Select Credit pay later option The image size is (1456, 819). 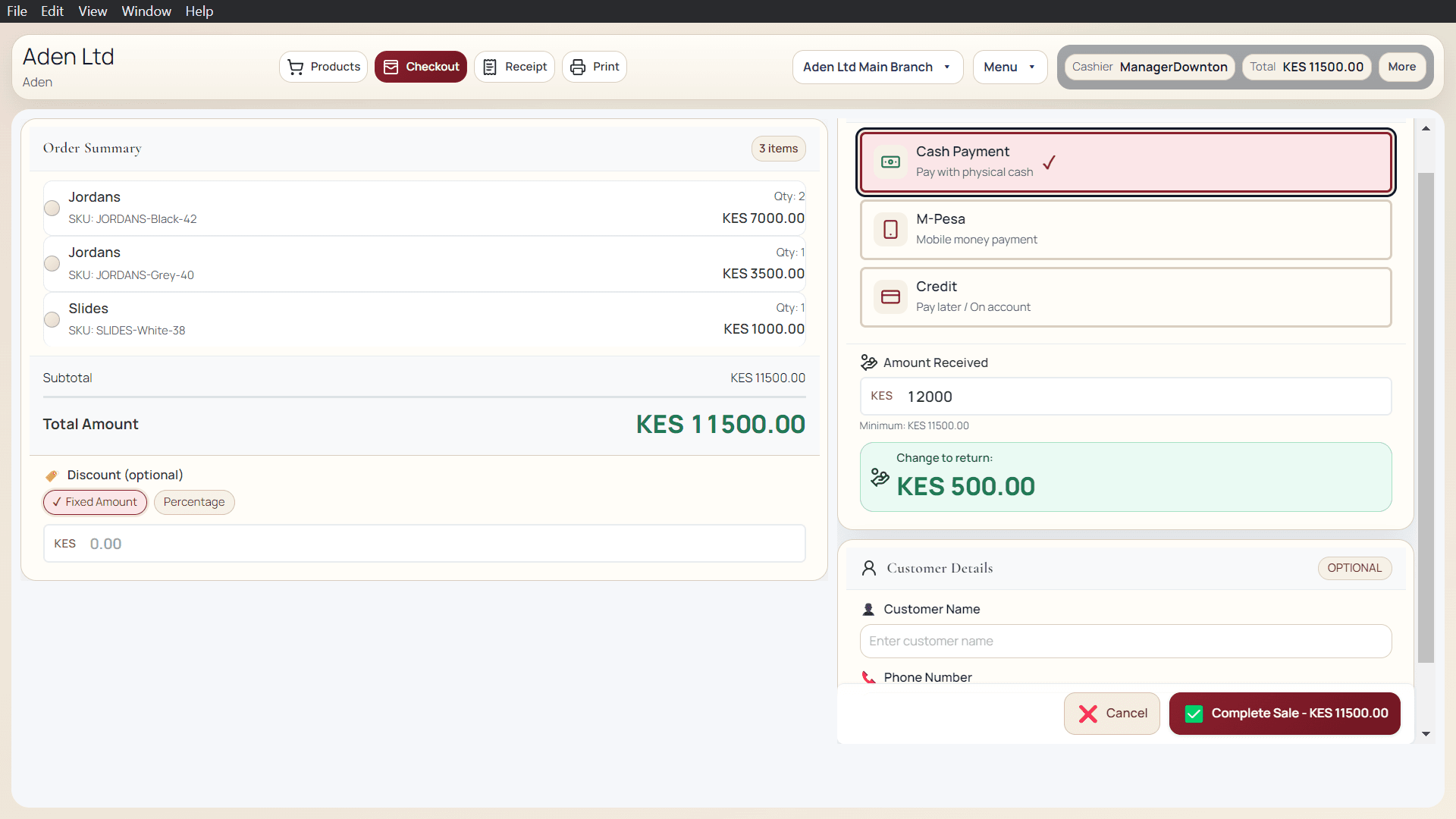[1126, 297]
